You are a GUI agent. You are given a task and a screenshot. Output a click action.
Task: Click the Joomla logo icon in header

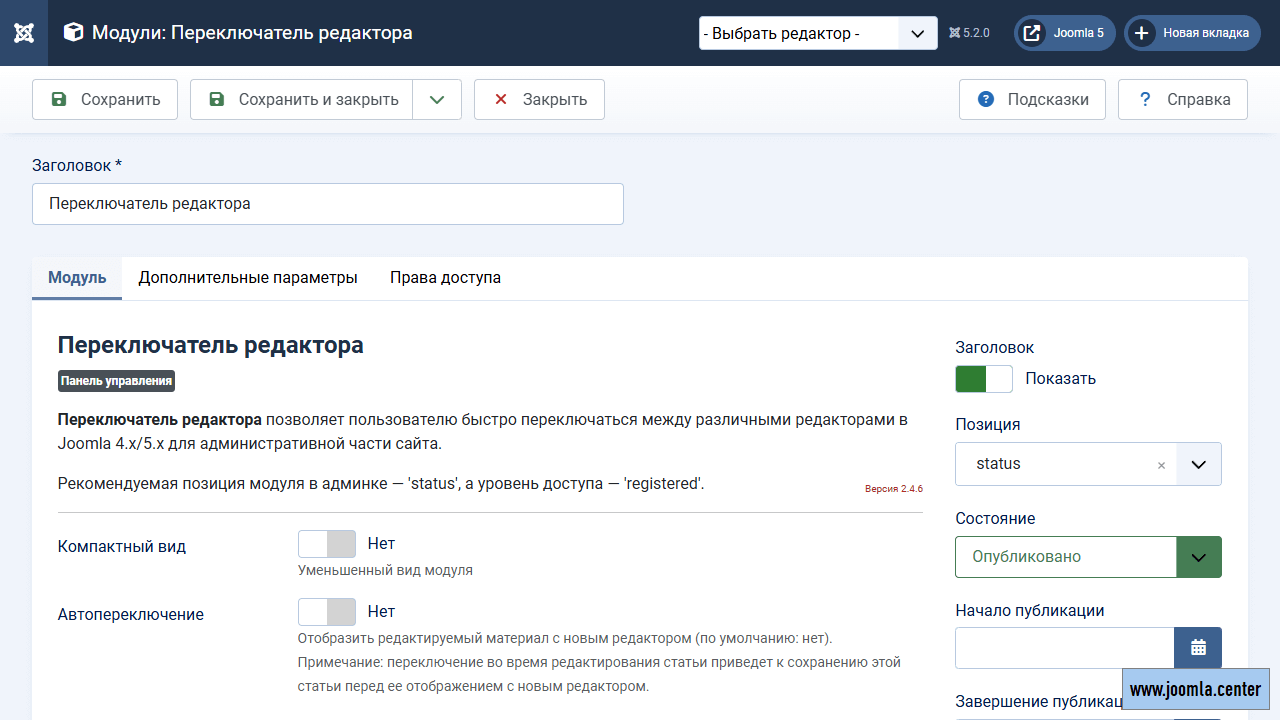coord(24,33)
